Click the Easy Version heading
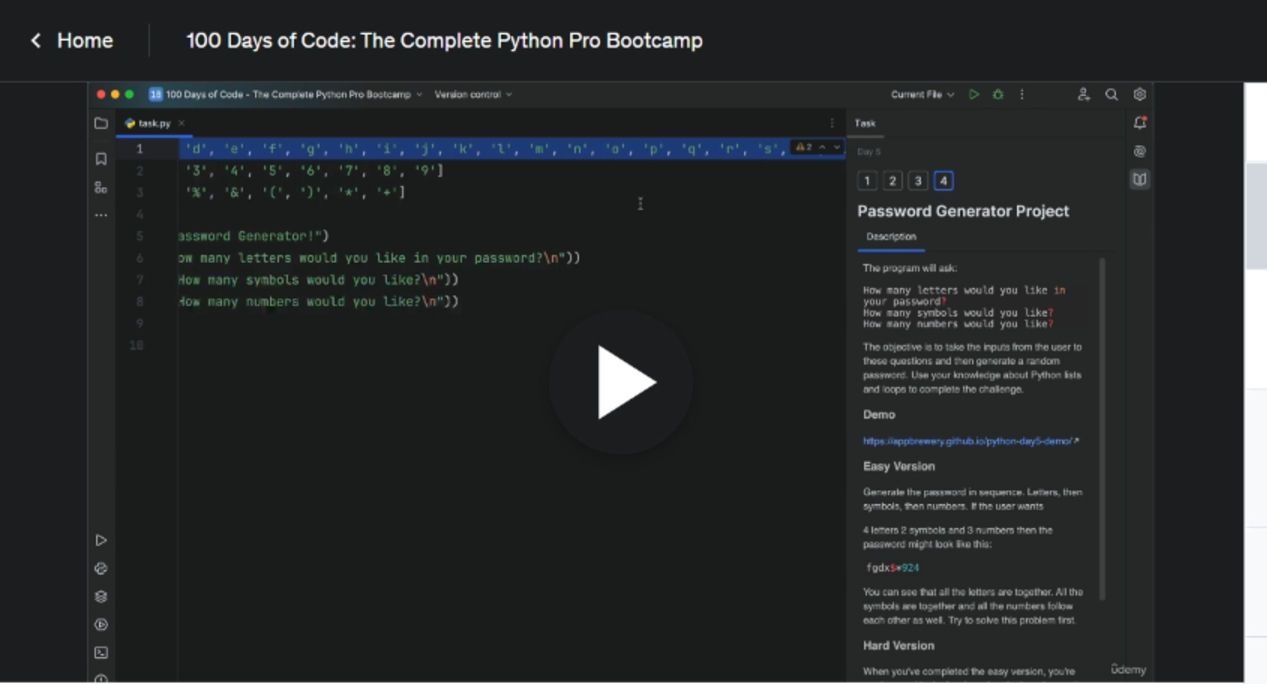 (x=899, y=467)
